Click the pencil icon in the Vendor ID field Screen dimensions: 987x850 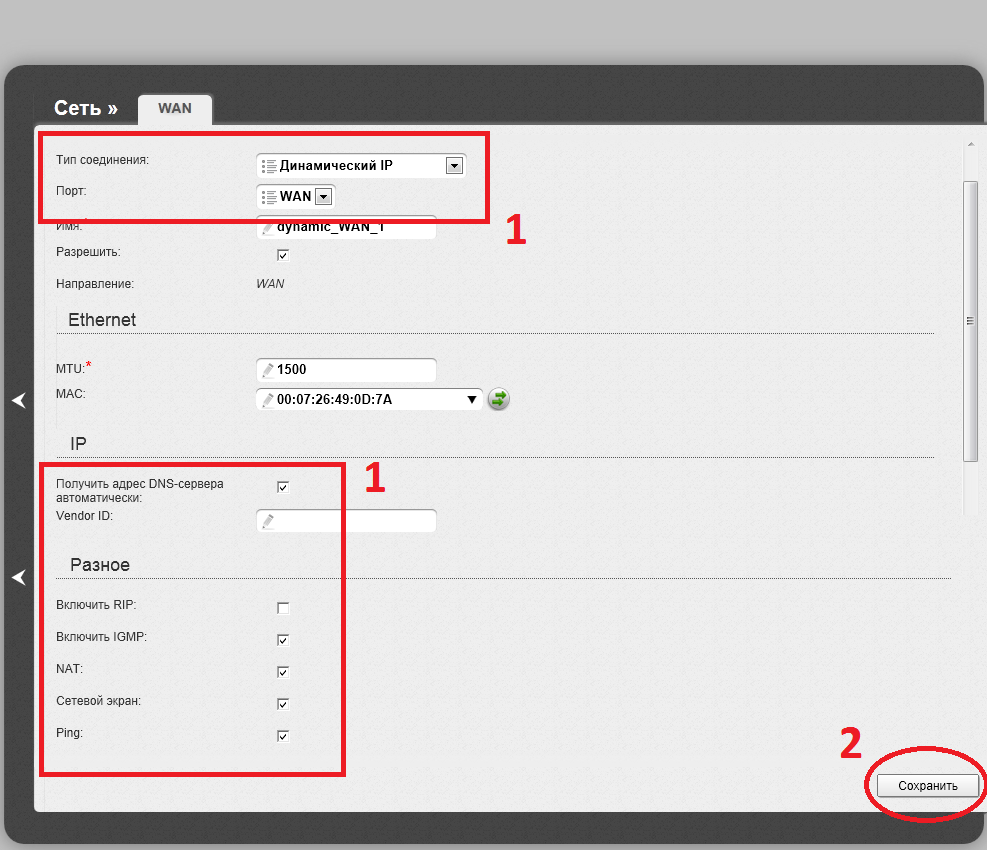267,521
